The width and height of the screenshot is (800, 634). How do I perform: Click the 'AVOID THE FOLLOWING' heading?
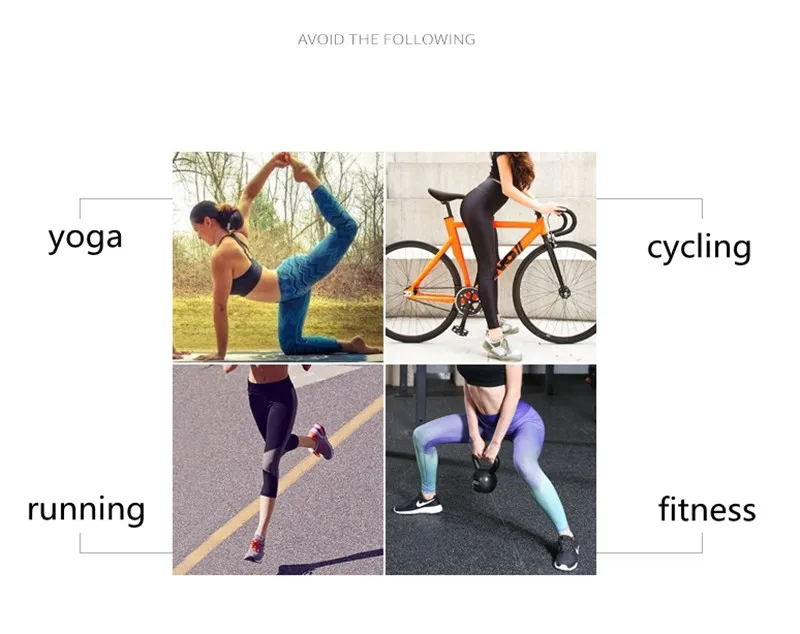(x=386, y=39)
